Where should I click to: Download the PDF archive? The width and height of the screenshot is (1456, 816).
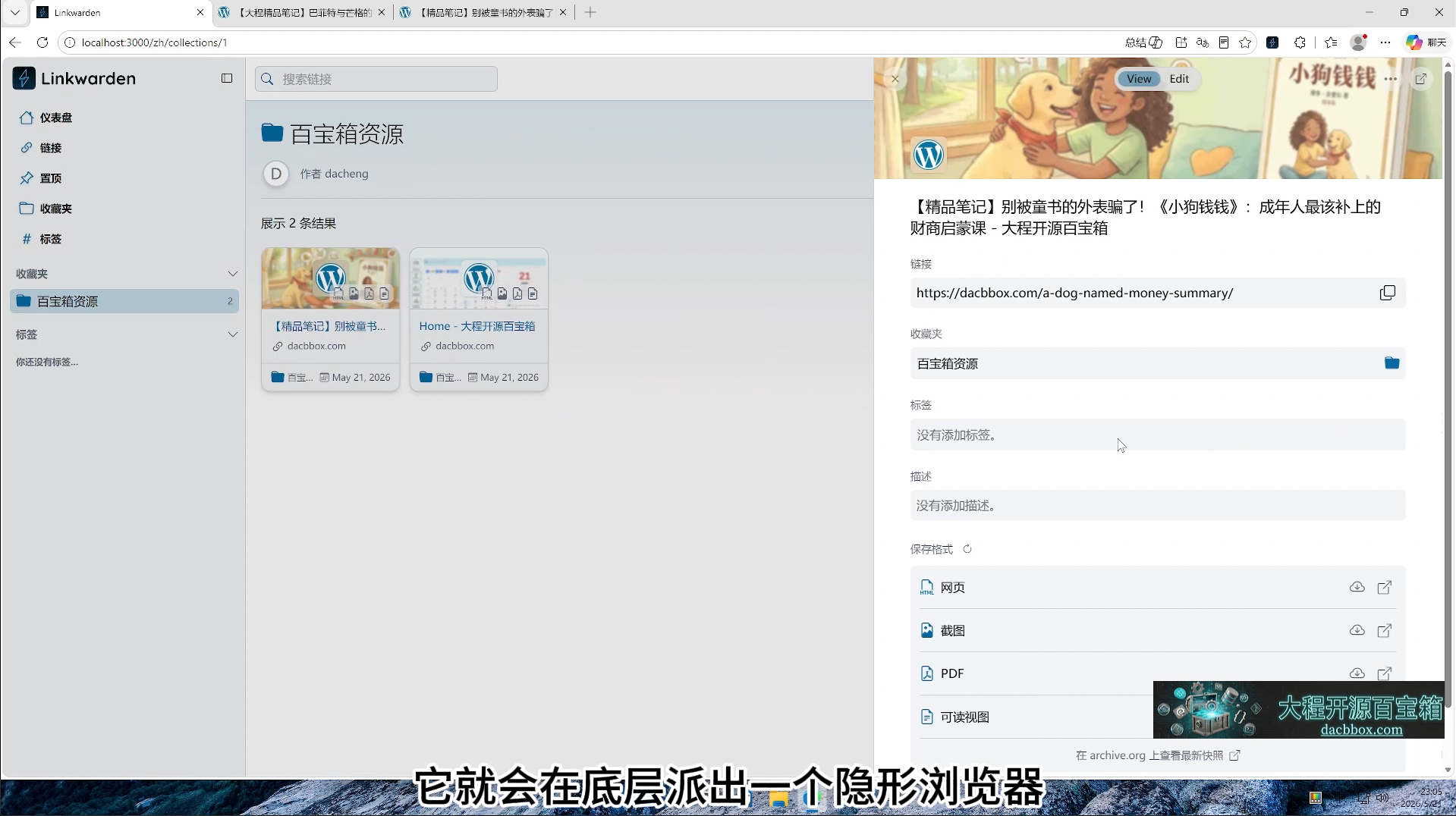click(x=1357, y=673)
